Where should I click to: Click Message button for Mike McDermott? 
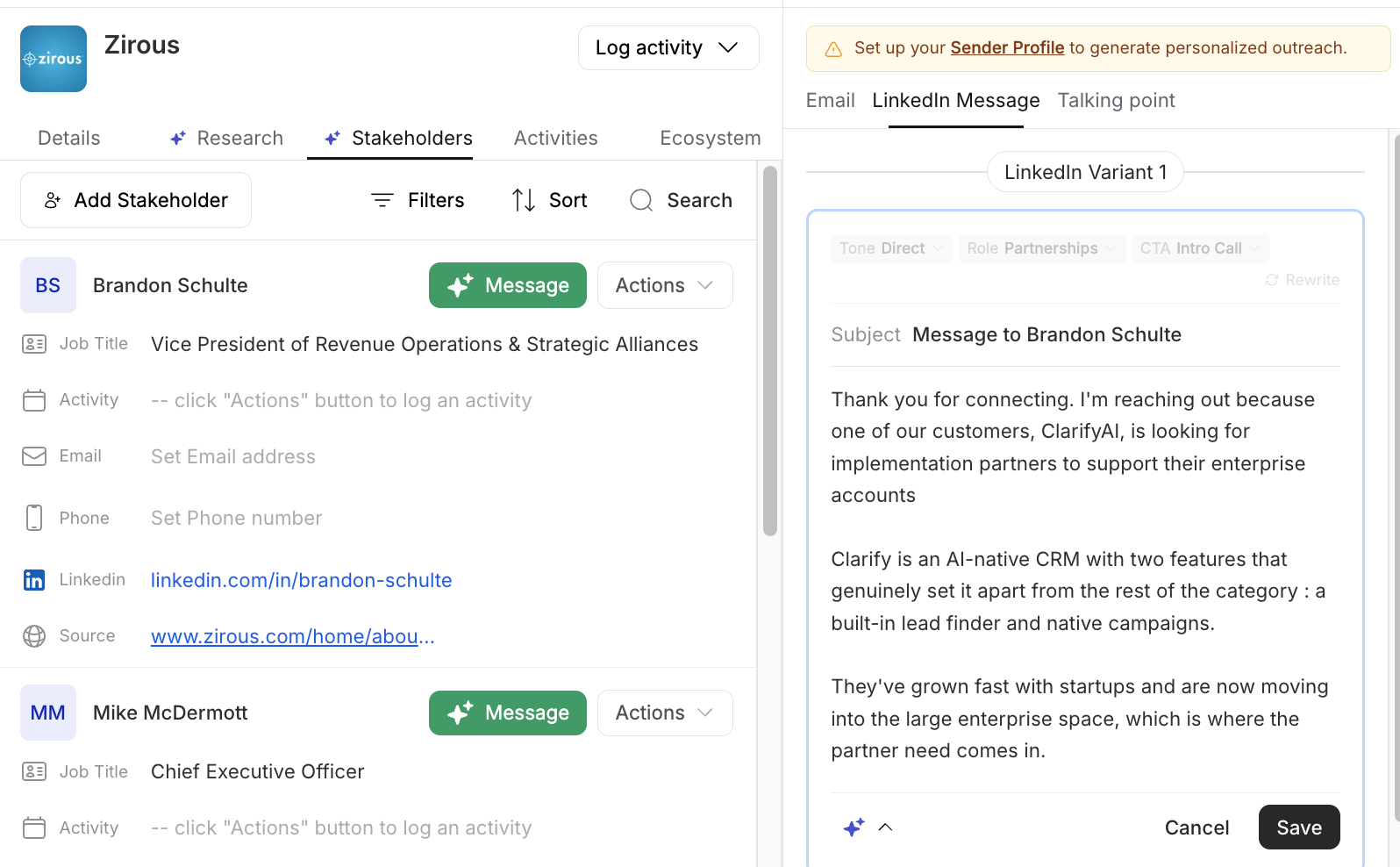508,713
